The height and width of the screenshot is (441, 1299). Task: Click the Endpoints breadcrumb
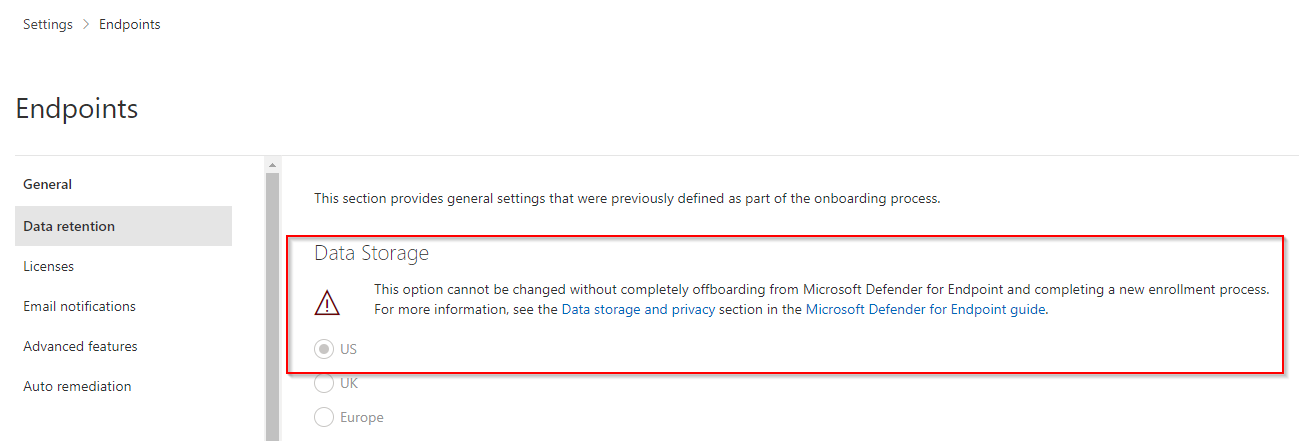[130, 25]
